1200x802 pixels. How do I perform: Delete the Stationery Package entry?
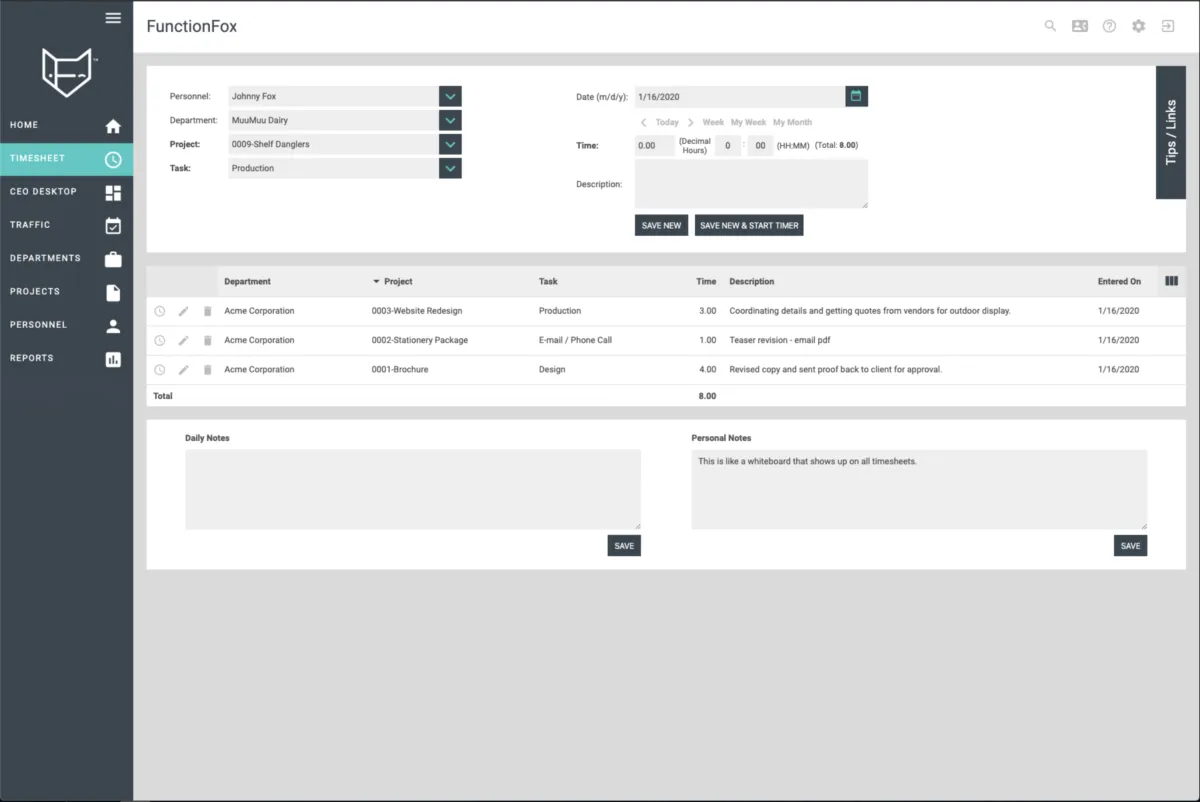click(x=207, y=340)
